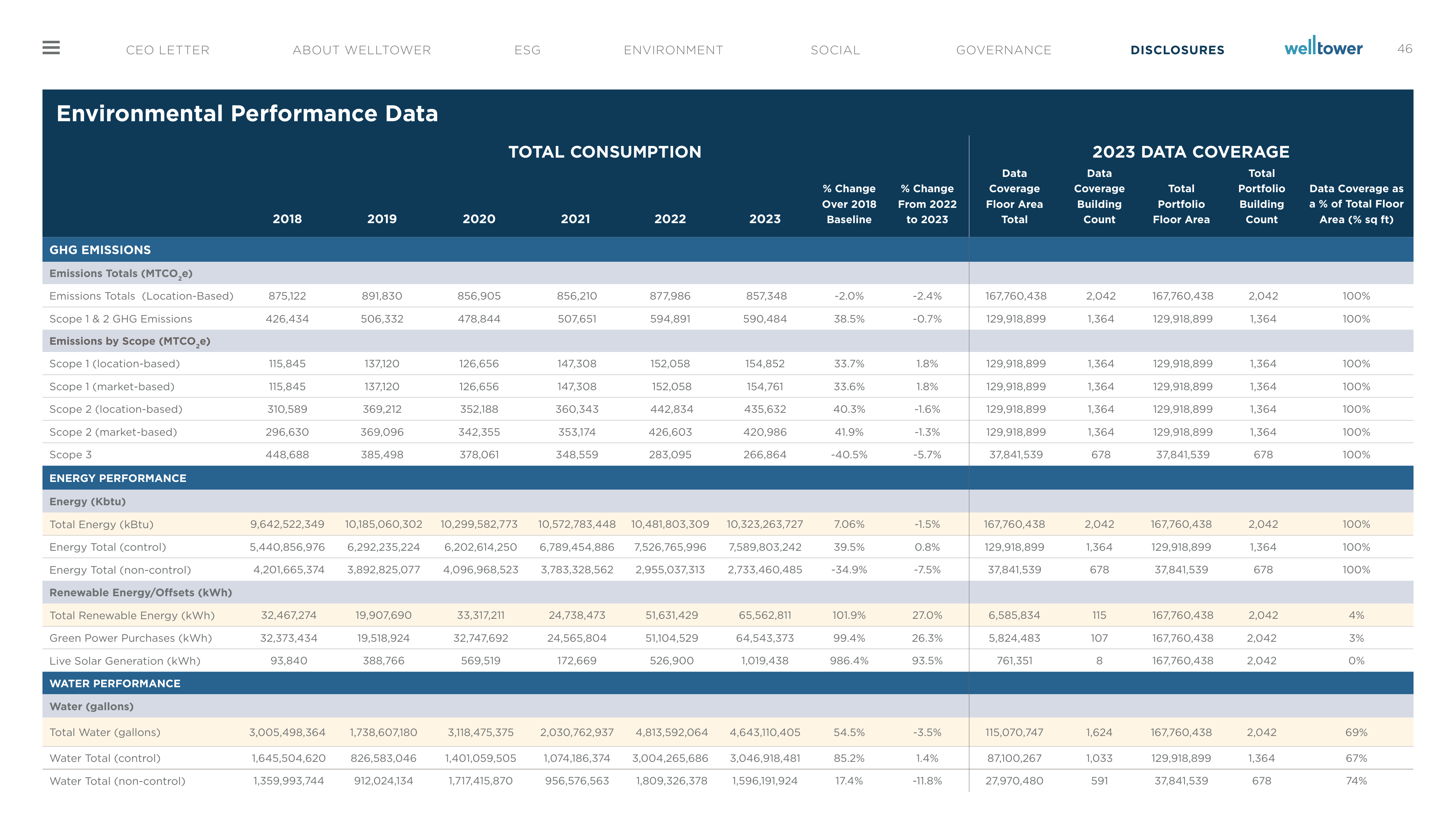1456x819 pixels.
Task: Open About Welltower section
Action: [362, 50]
